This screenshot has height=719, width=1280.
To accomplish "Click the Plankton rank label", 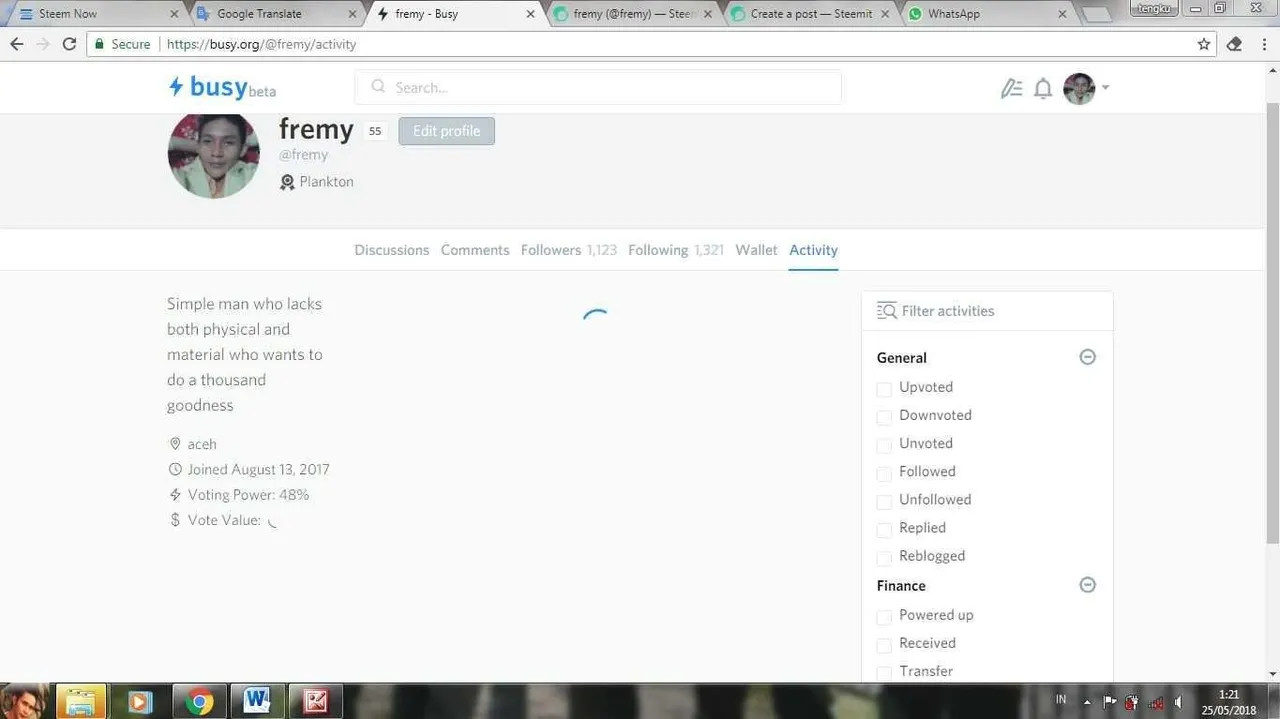I will tap(326, 182).
